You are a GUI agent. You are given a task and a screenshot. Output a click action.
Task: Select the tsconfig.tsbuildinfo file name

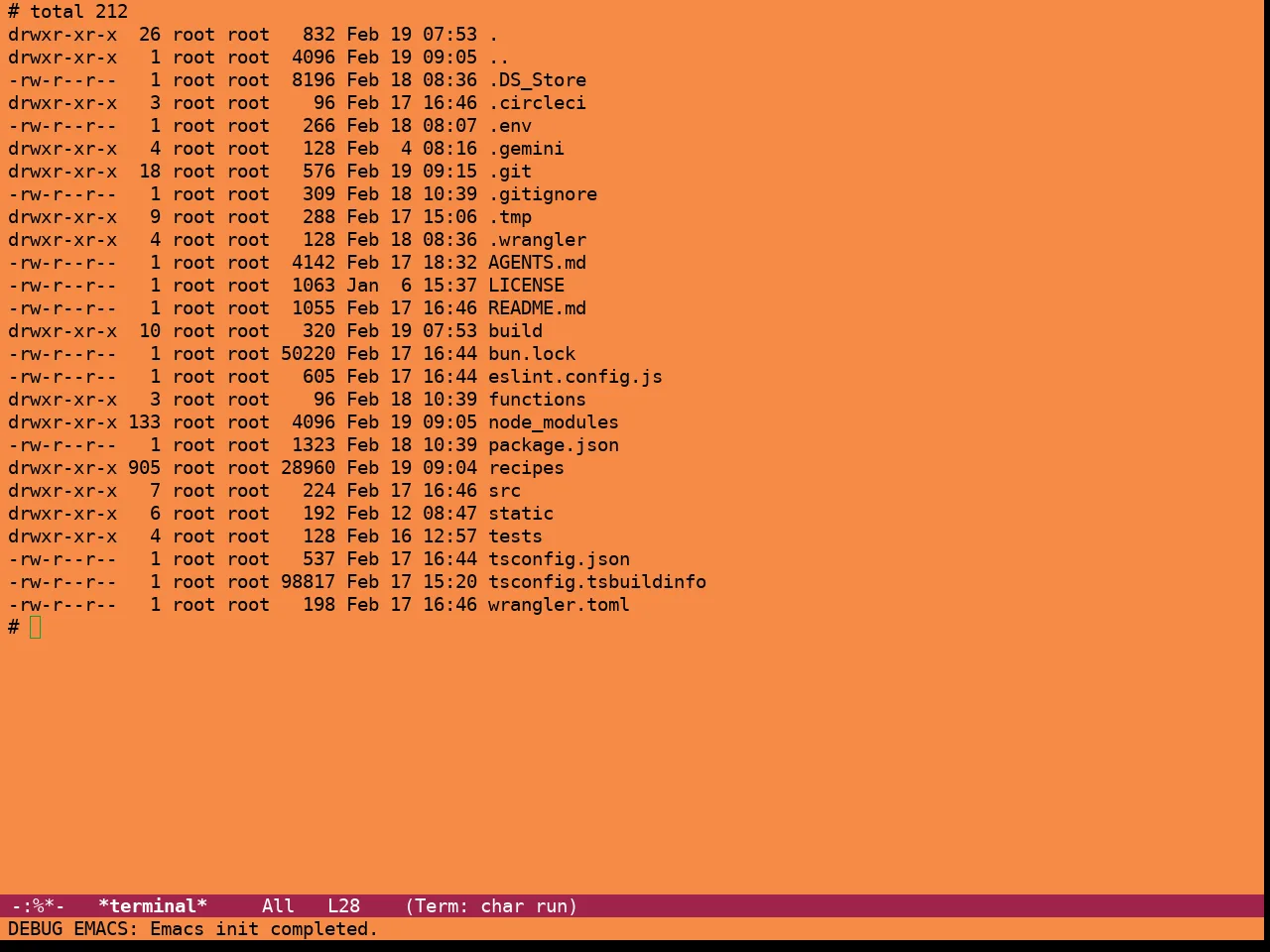coord(597,582)
